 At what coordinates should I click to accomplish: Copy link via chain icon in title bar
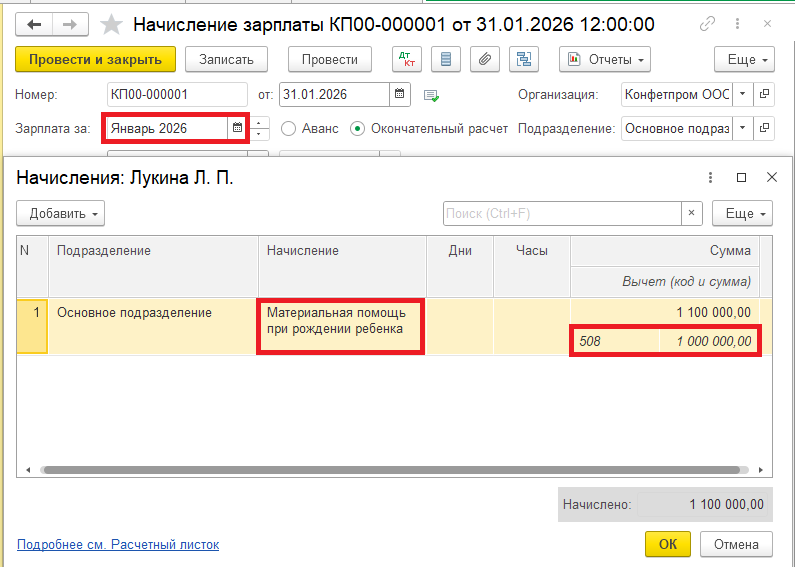point(707,24)
